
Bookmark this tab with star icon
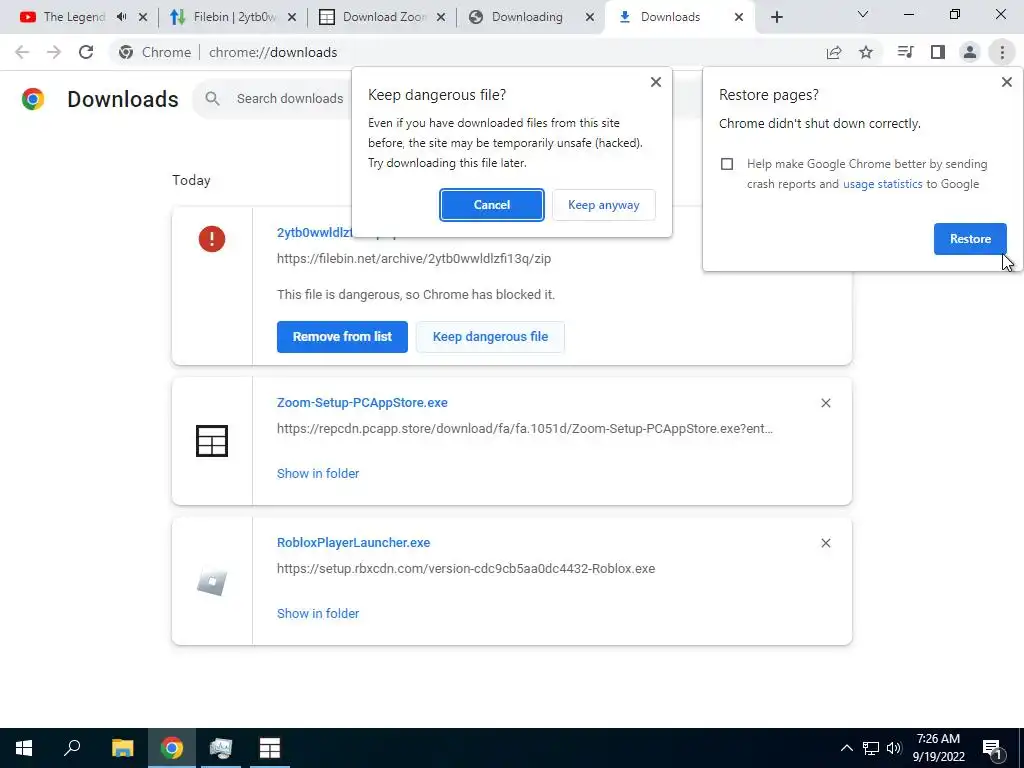[x=866, y=52]
